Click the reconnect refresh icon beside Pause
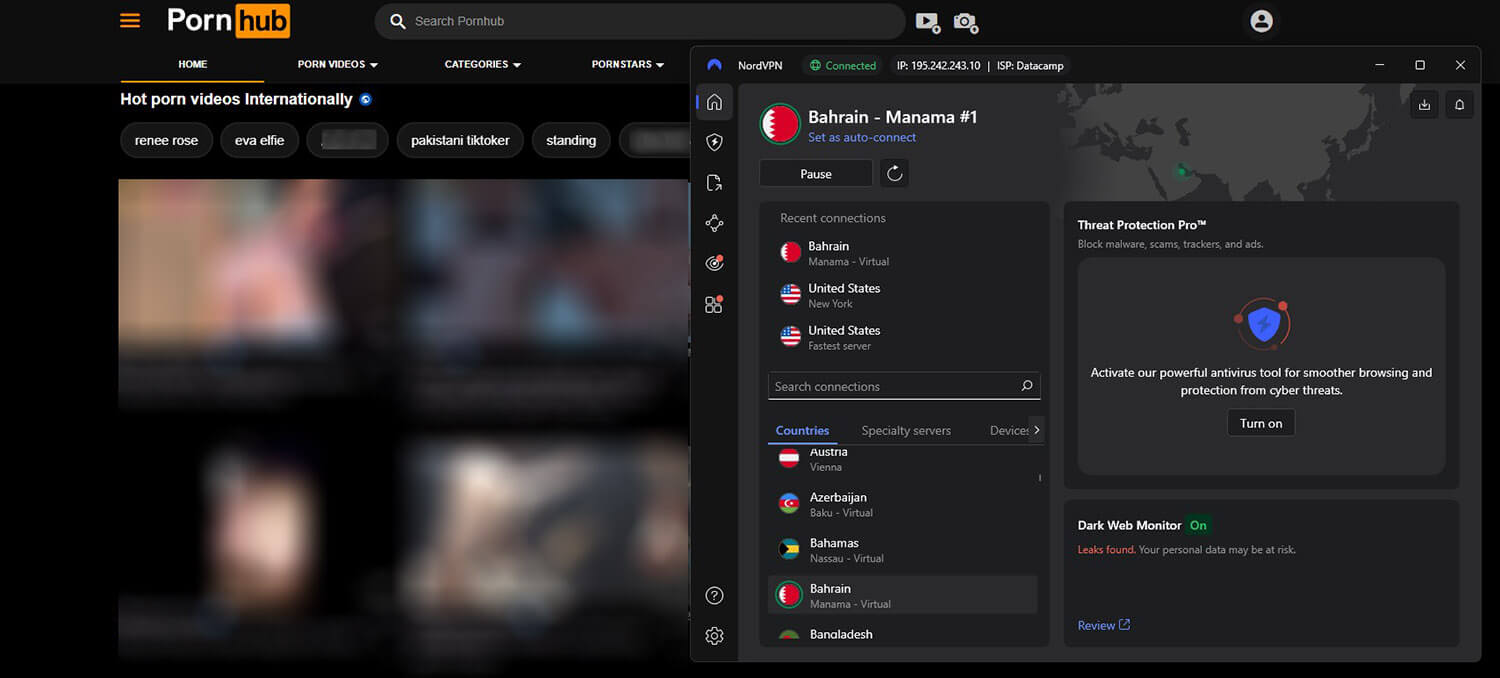The image size is (1500, 678). click(x=895, y=174)
